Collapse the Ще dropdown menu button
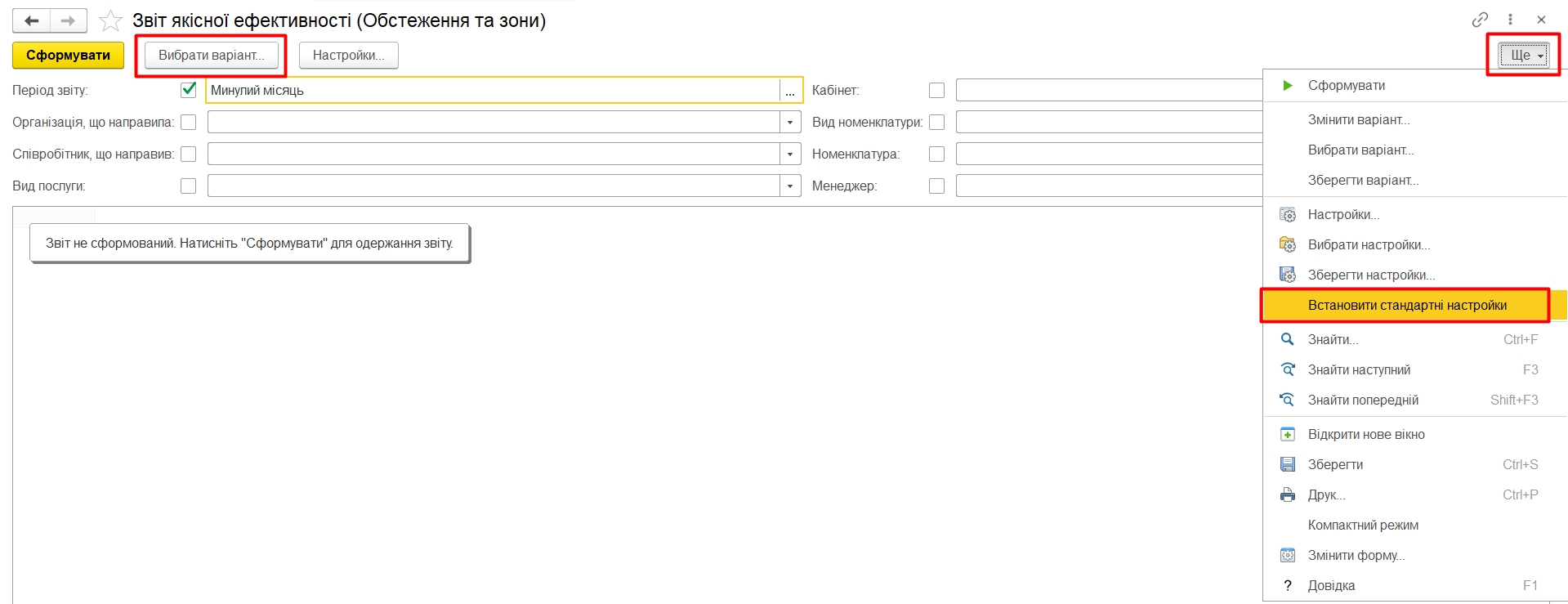 [x=1523, y=56]
